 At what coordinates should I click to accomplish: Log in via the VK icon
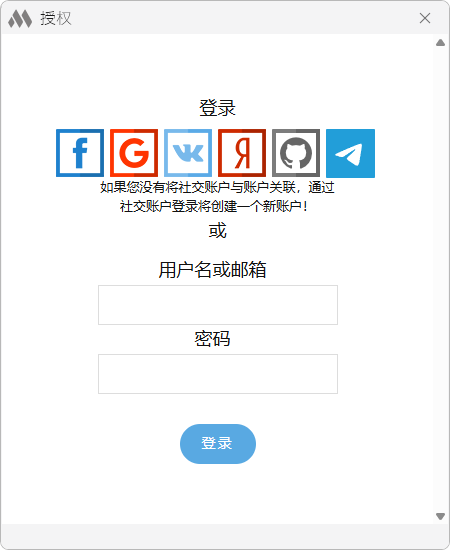(188, 153)
